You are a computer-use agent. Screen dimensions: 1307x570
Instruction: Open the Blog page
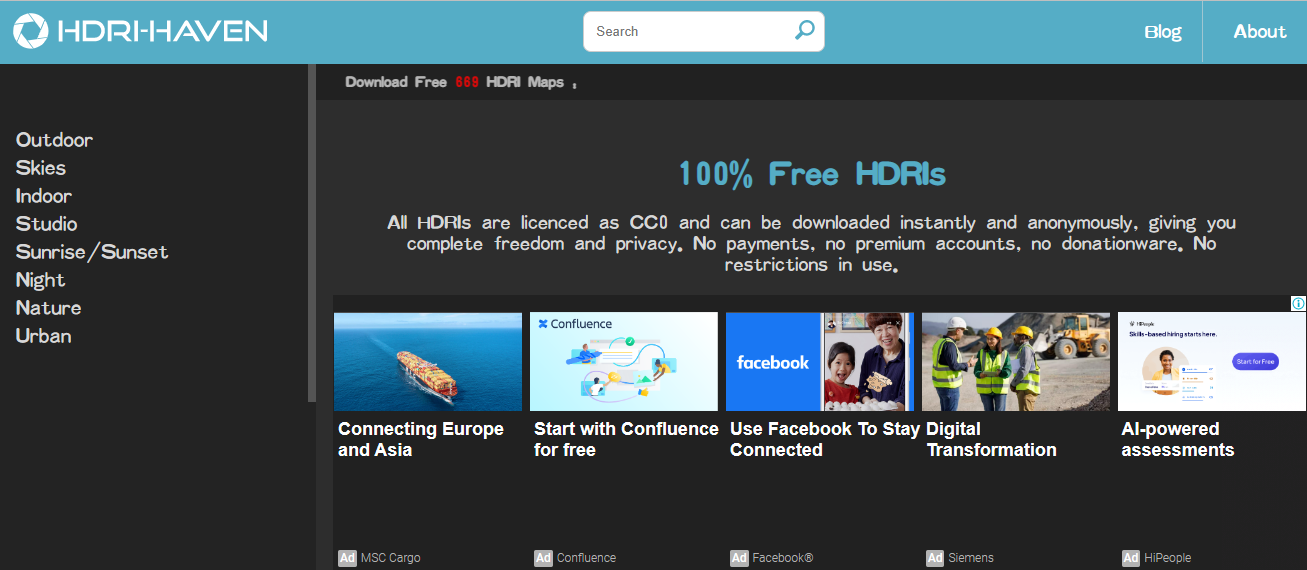[x=1162, y=32]
